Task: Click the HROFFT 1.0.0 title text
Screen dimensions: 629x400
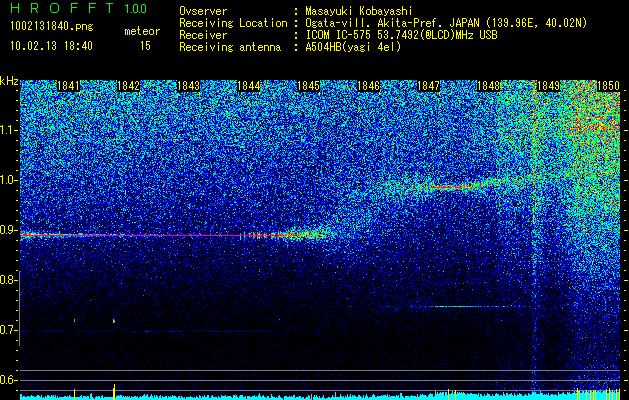Action: (79, 8)
